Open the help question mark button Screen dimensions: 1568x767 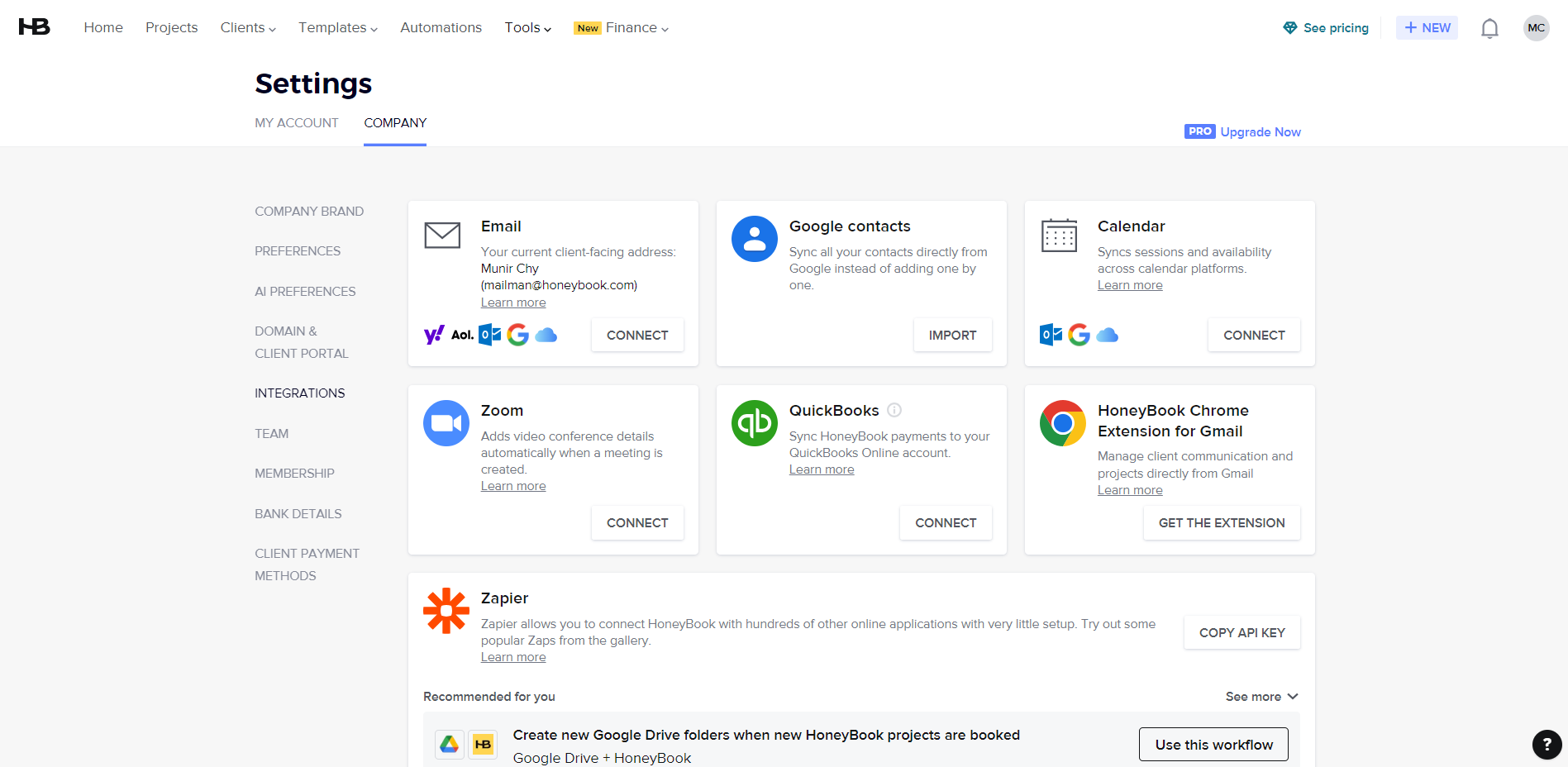(x=1546, y=745)
